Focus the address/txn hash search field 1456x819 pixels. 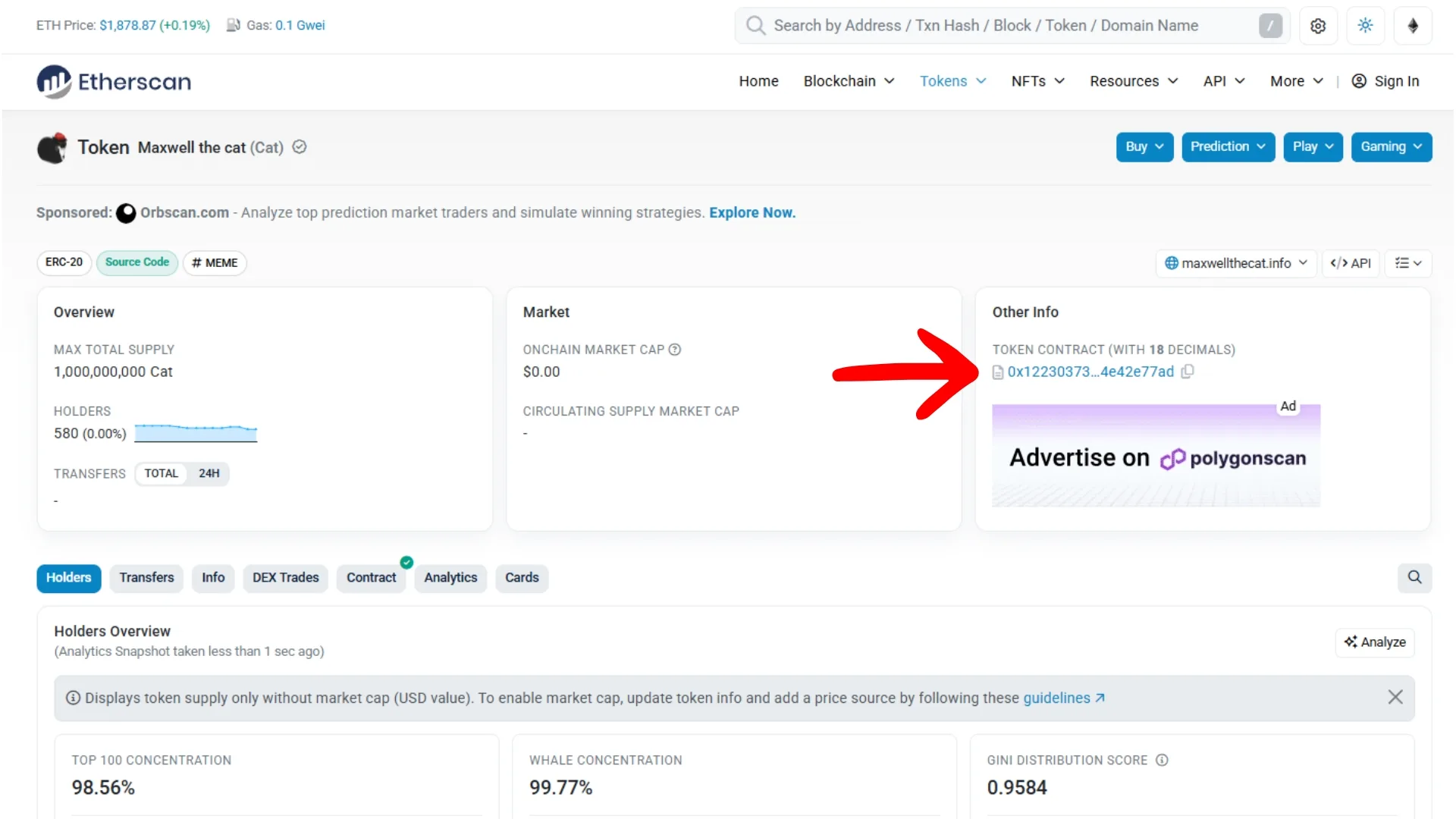click(x=1013, y=26)
